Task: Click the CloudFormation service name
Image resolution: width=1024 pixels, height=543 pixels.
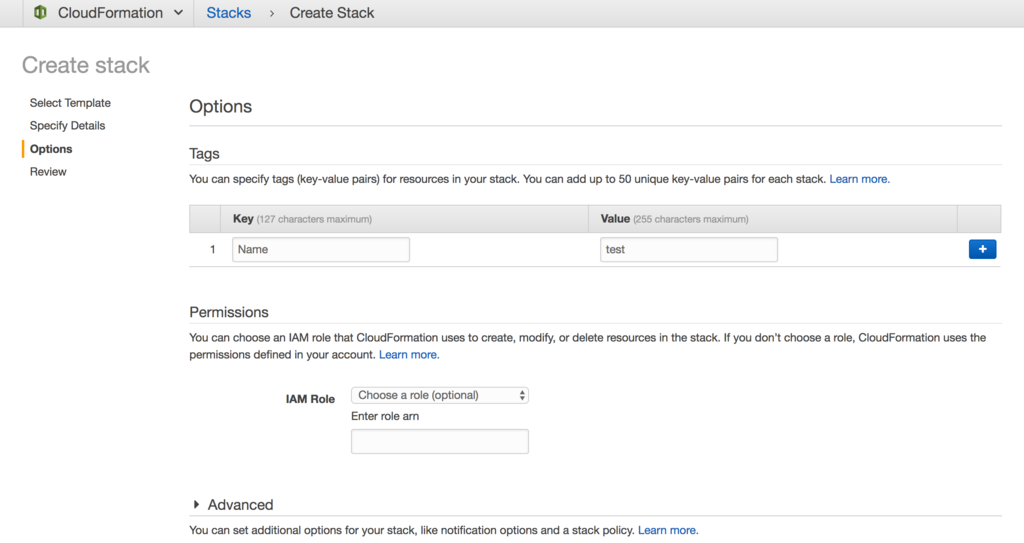Action: (110, 13)
